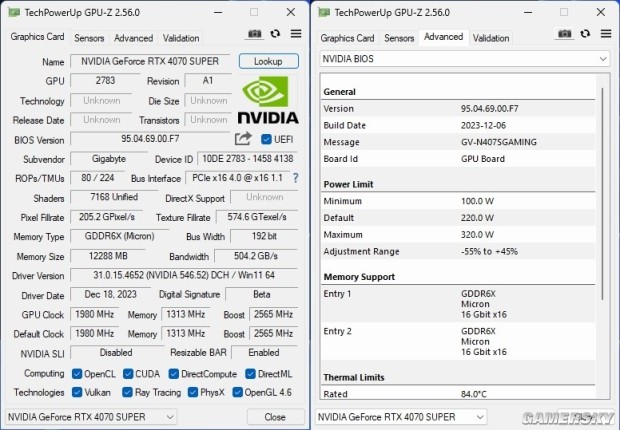Image resolution: width=620 pixels, height=430 pixels.
Task: Click the Version row value 95.04.69.00.F7
Action: [x=490, y=108]
